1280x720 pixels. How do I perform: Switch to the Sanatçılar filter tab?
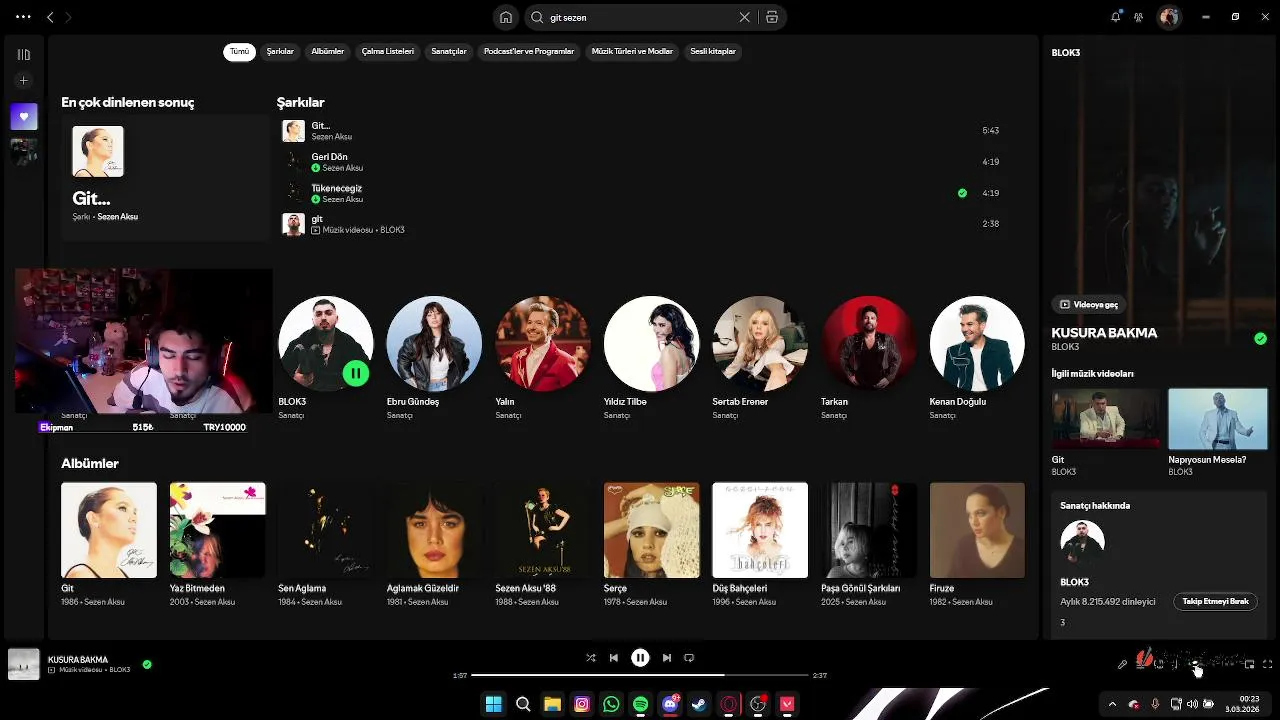click(x=449, y=51)
